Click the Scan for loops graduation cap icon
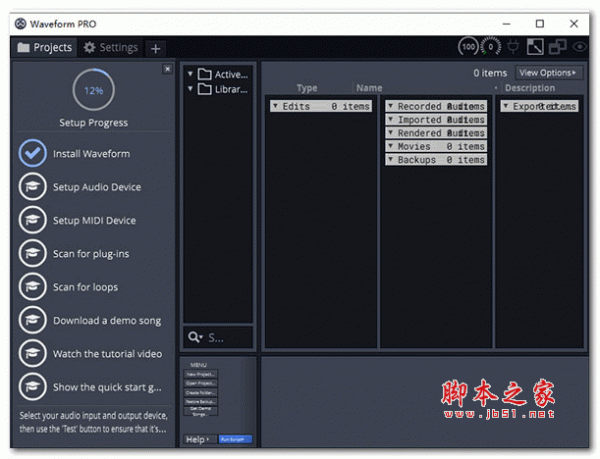Viewport: 600px width, 459px height. [33, 286]
